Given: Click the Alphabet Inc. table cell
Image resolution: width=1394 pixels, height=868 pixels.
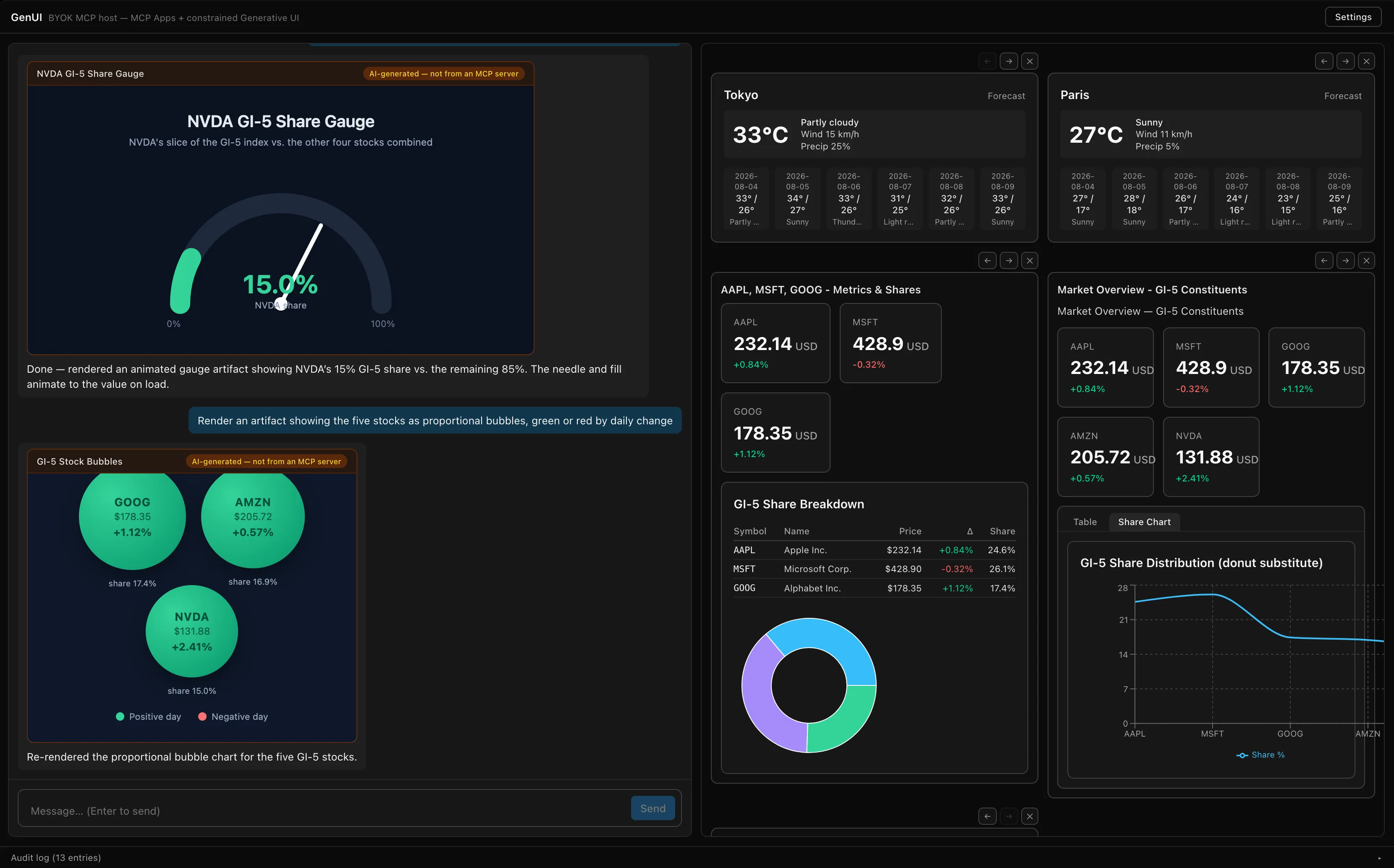Looking at the screenshot, I should point(812,588).
